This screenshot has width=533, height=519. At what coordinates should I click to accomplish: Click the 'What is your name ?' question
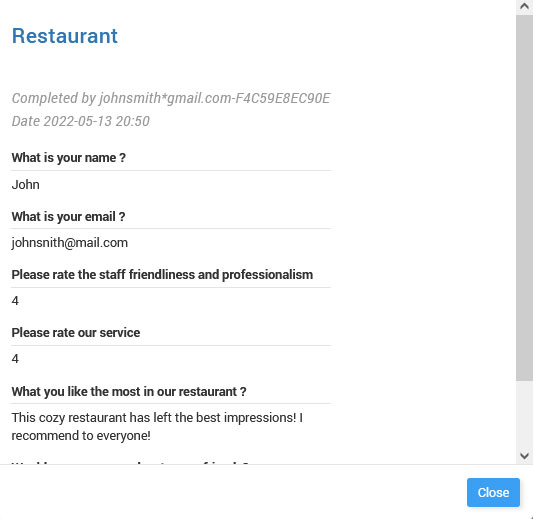coord(69,158)
